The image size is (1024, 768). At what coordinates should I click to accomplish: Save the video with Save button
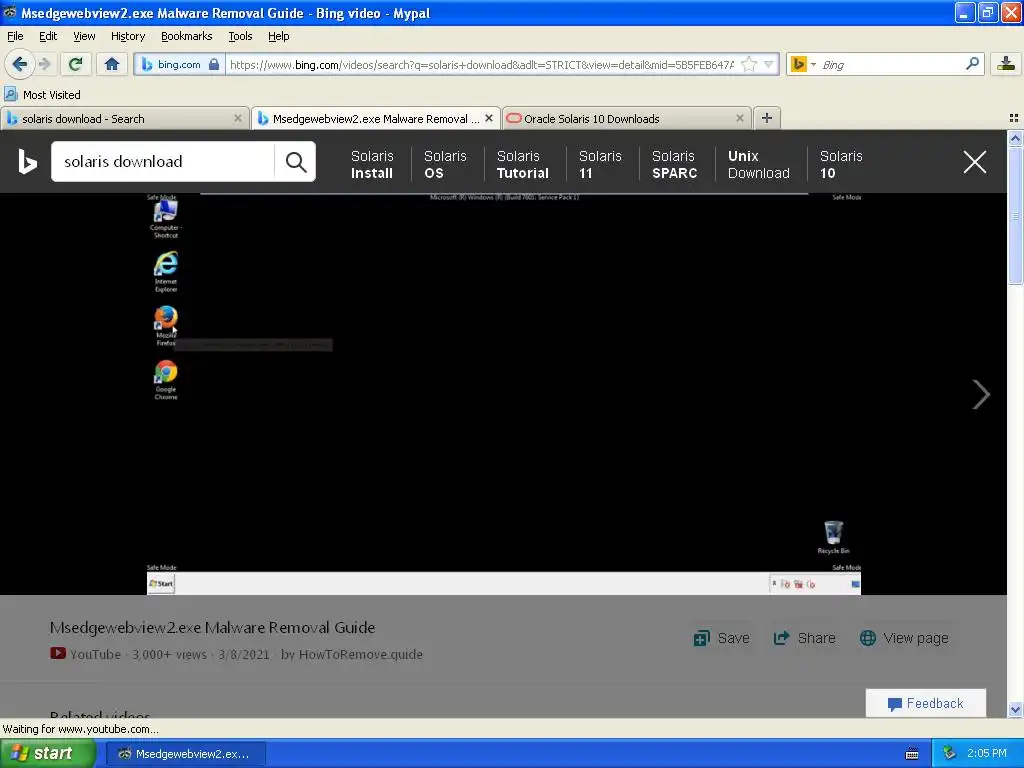(722, 638)
